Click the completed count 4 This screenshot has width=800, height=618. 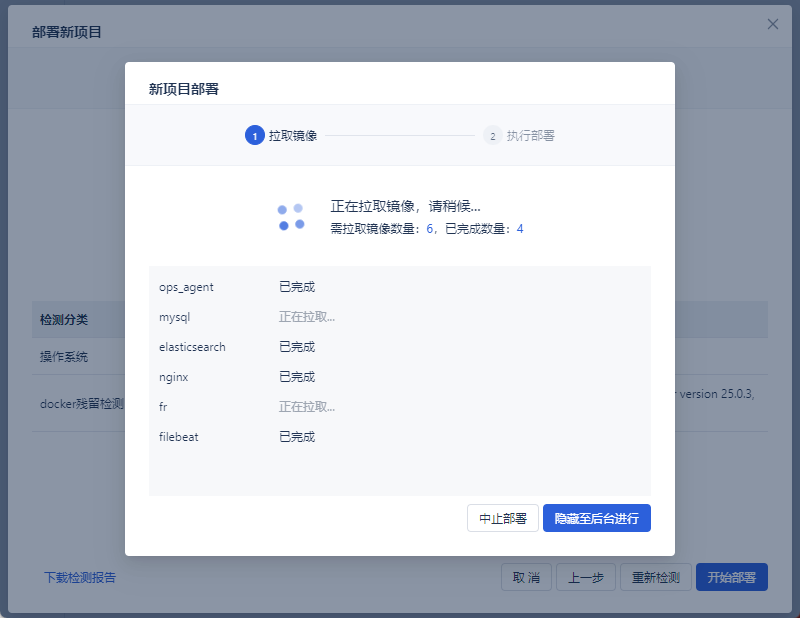(520, 229)
